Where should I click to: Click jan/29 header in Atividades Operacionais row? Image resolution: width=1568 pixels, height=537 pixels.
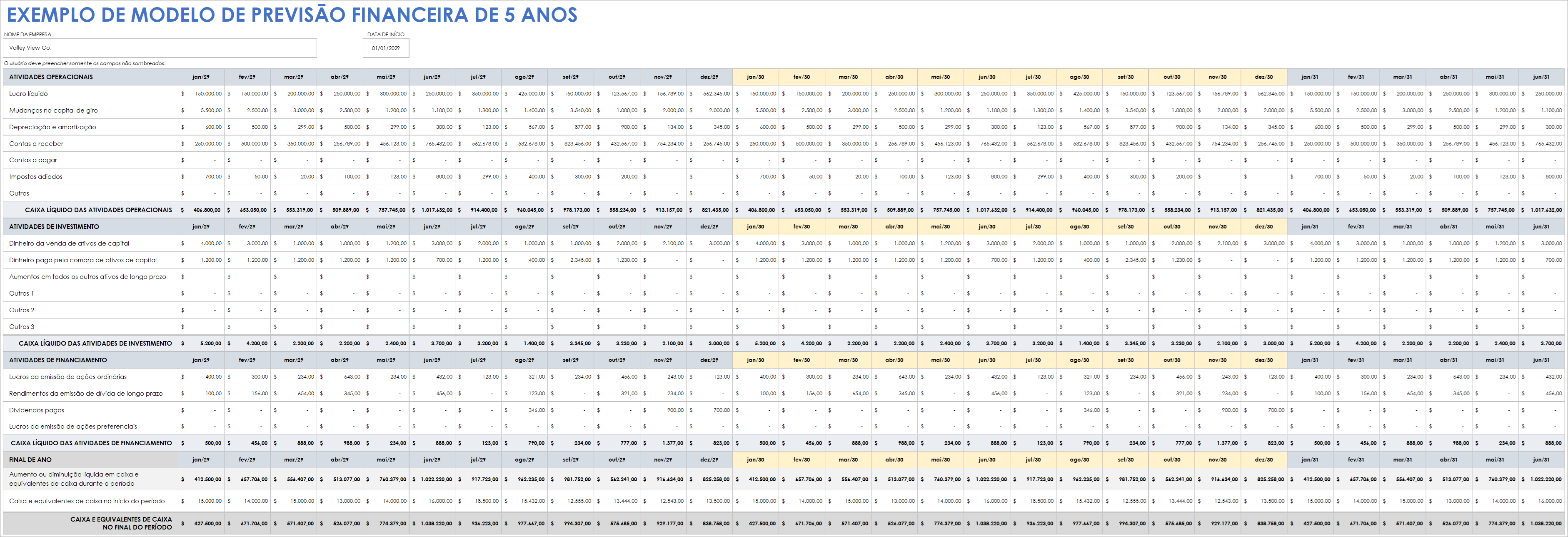point(201,77)
